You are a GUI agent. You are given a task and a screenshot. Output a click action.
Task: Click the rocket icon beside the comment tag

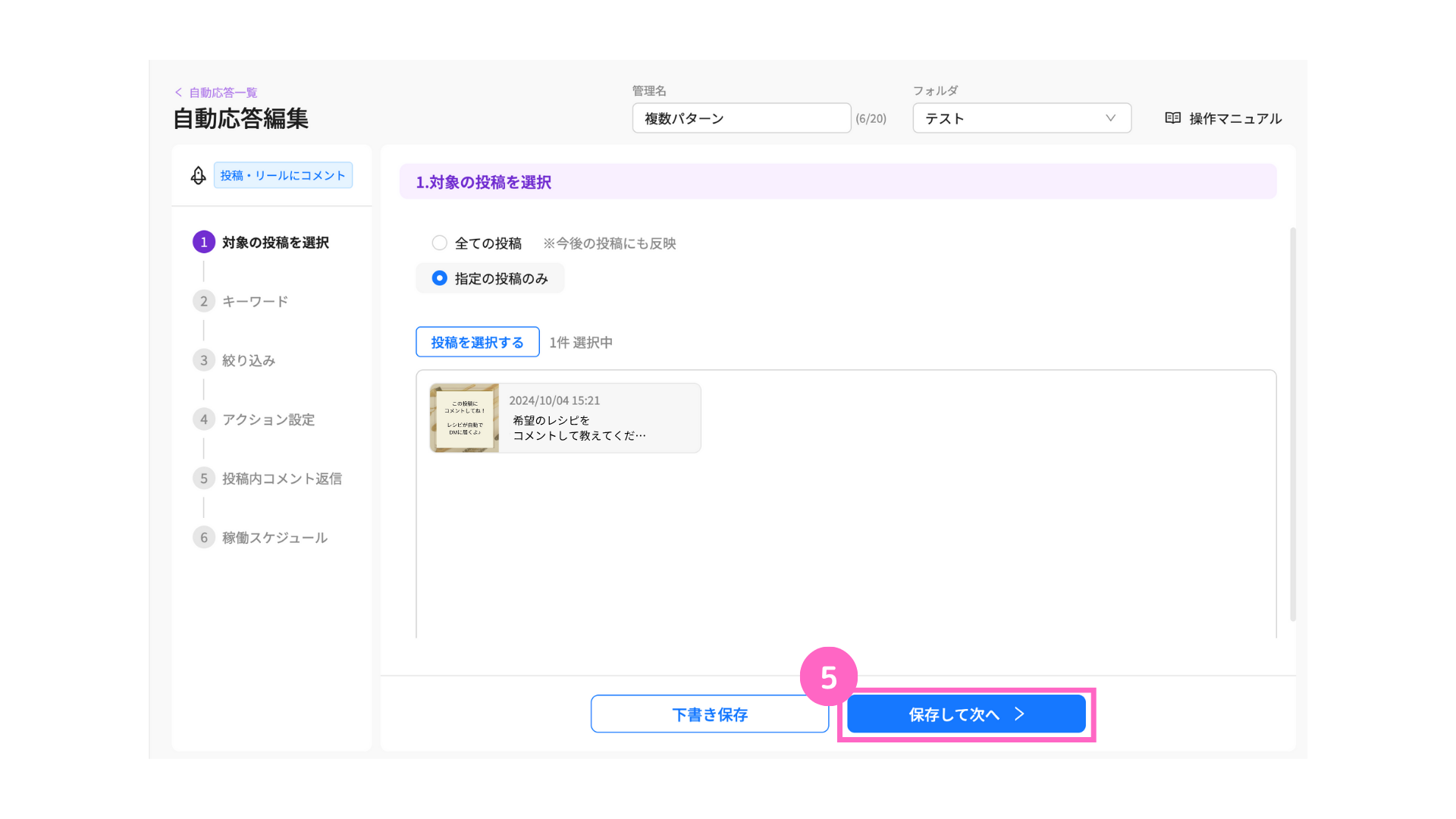tap(198, 175)
